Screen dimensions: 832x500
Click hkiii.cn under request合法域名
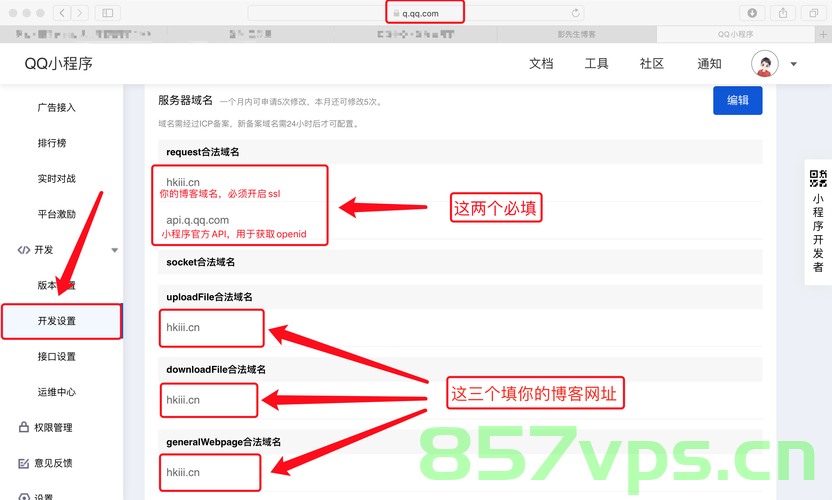[183, 182]
